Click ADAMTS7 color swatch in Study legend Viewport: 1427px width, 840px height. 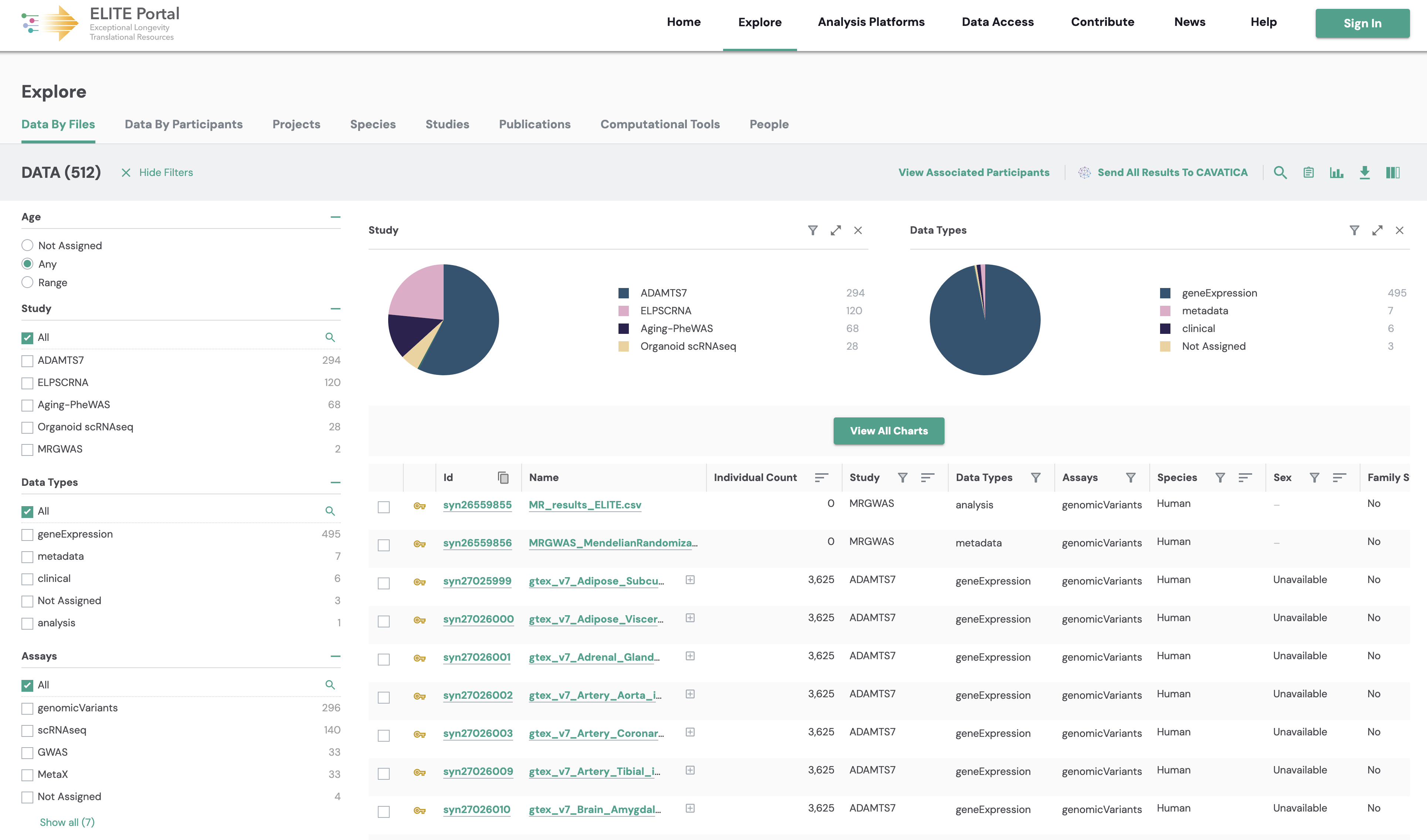pos(623,293)
